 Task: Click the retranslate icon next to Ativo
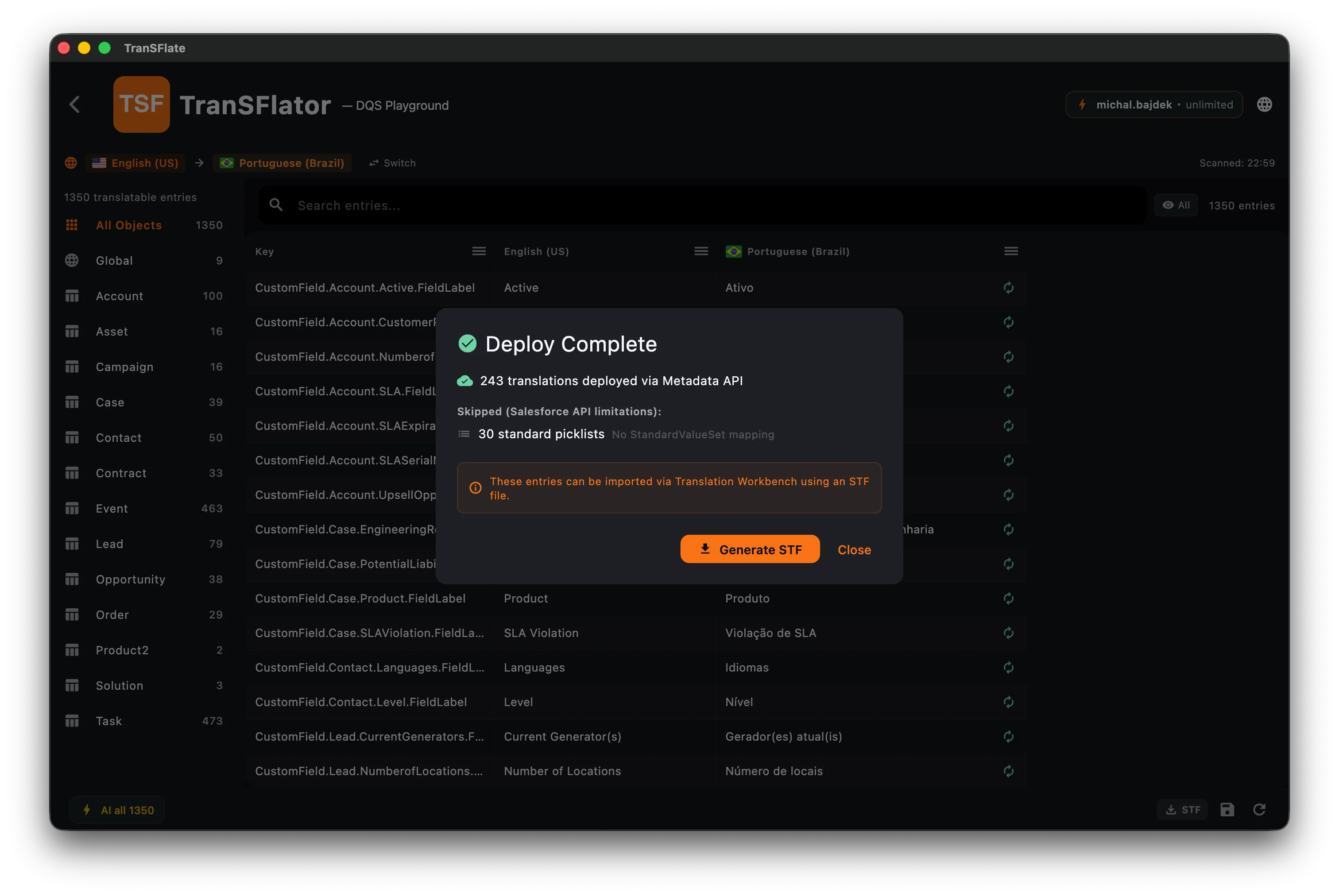point(1008,287)
